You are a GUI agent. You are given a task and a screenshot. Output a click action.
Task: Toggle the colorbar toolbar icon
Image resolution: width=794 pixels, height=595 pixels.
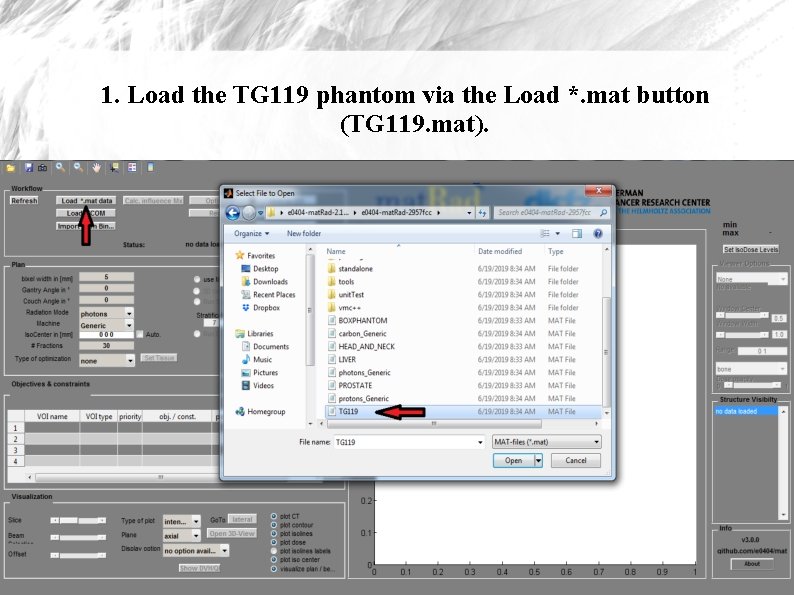[150, 167]
